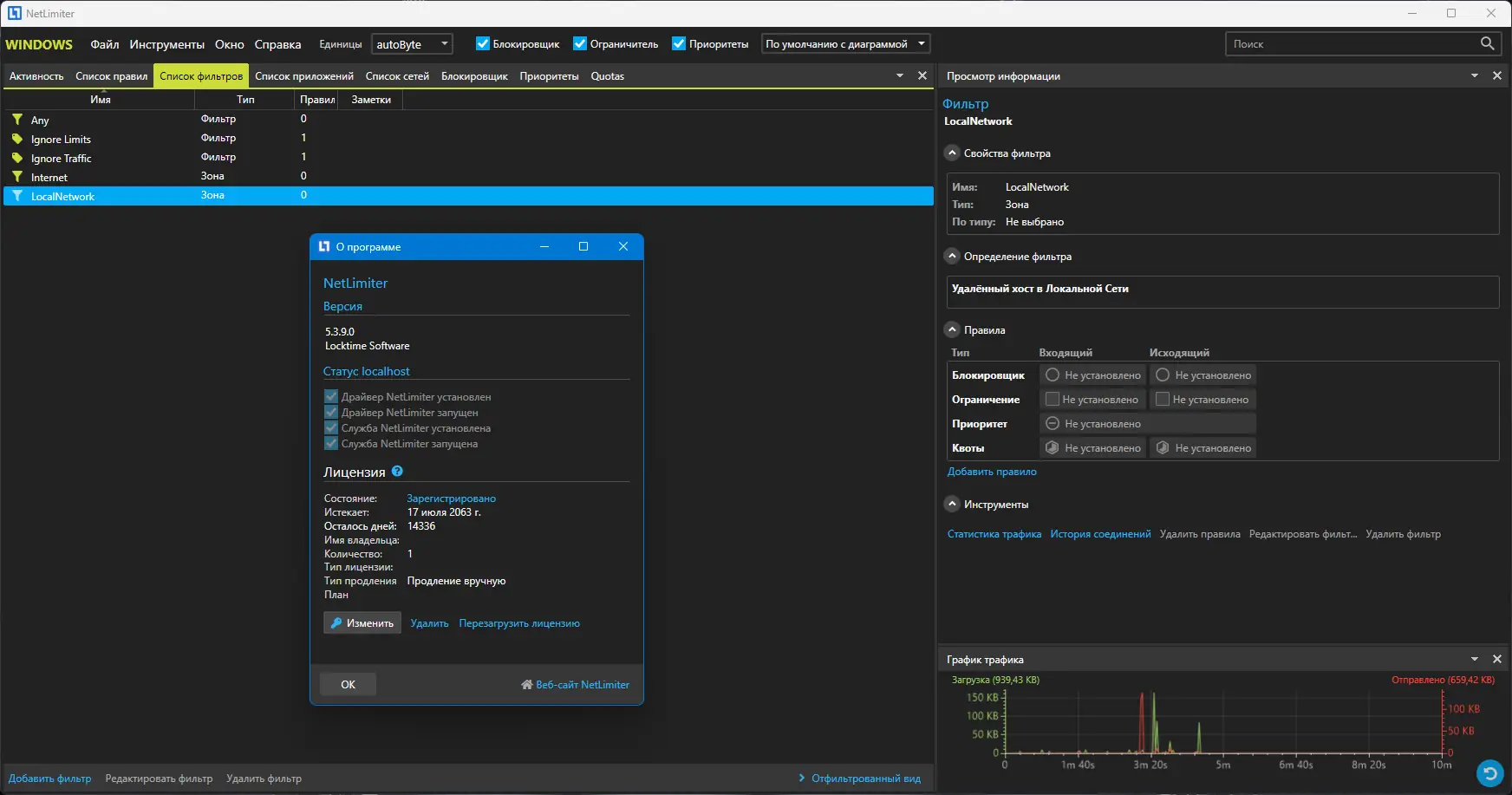Switch to the Application list tab
This screenshot has height=795, width=1512.
pos(303,76)
